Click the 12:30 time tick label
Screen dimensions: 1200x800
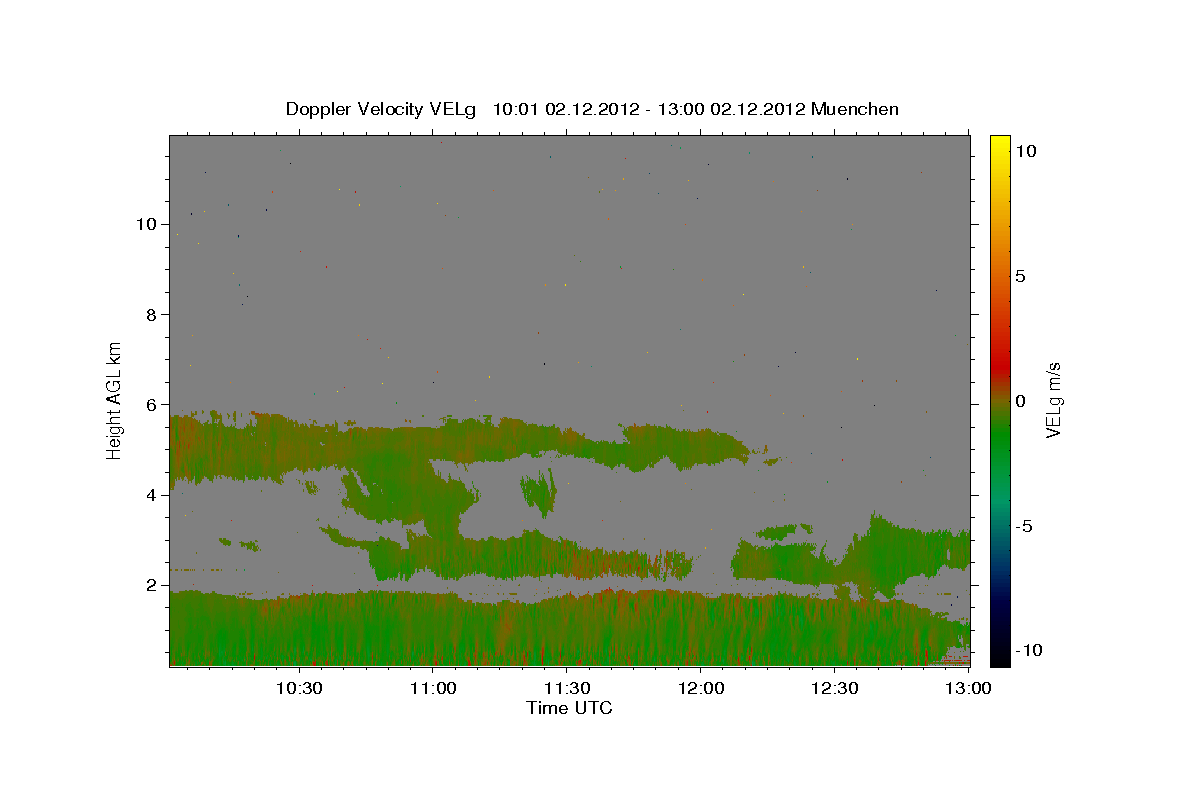(x=834, y=688)
